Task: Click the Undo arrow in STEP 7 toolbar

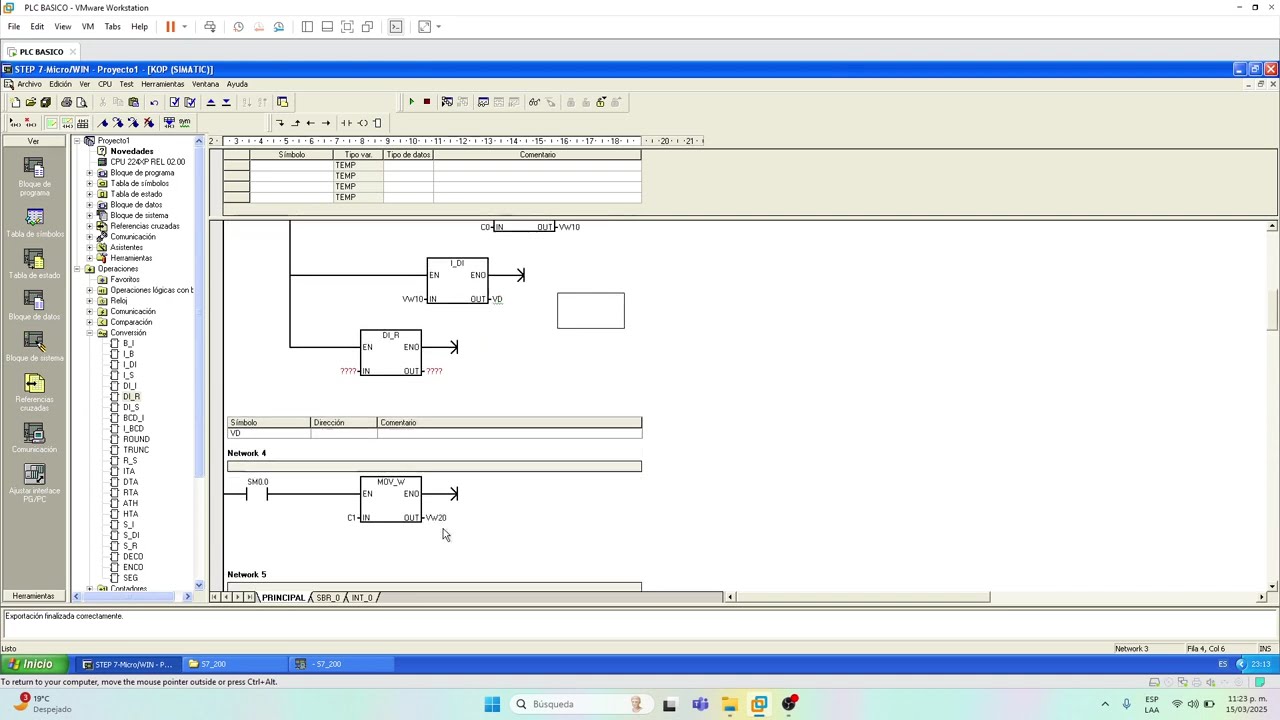Action: coord(154,102)
